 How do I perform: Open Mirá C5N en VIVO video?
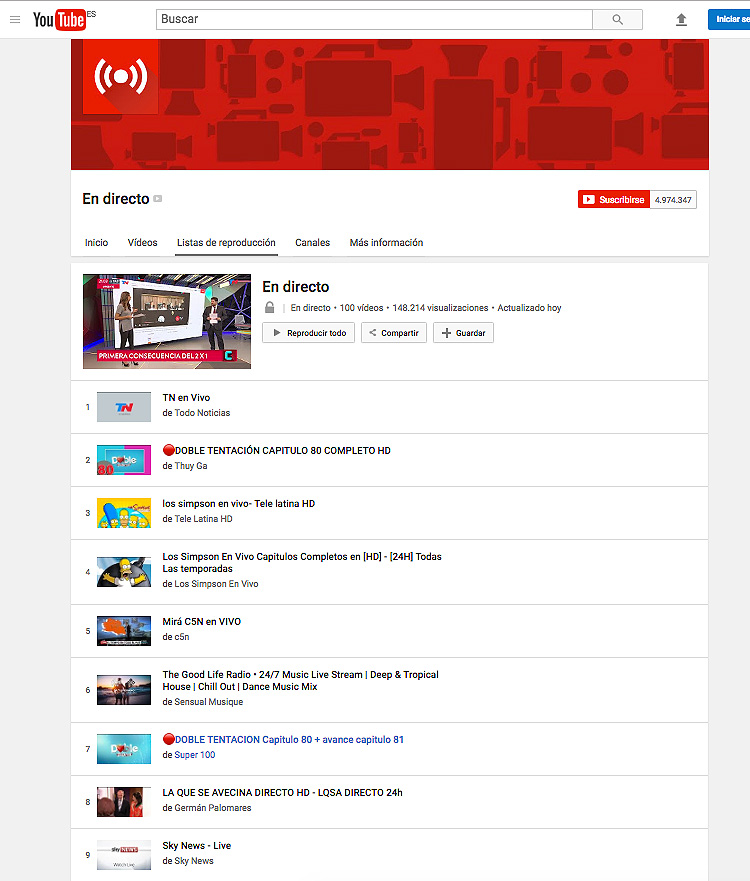[x=202, y=622]
